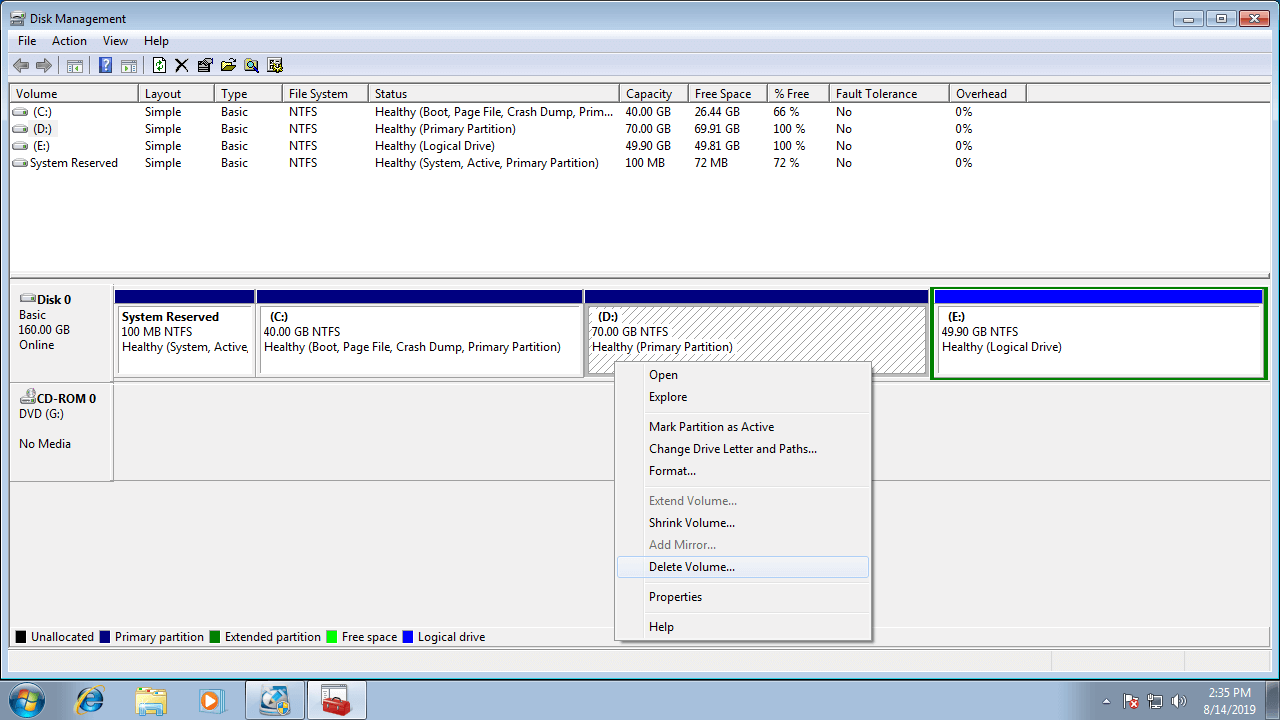Click the rightmost toolbar settings icon

click(275, 66)
